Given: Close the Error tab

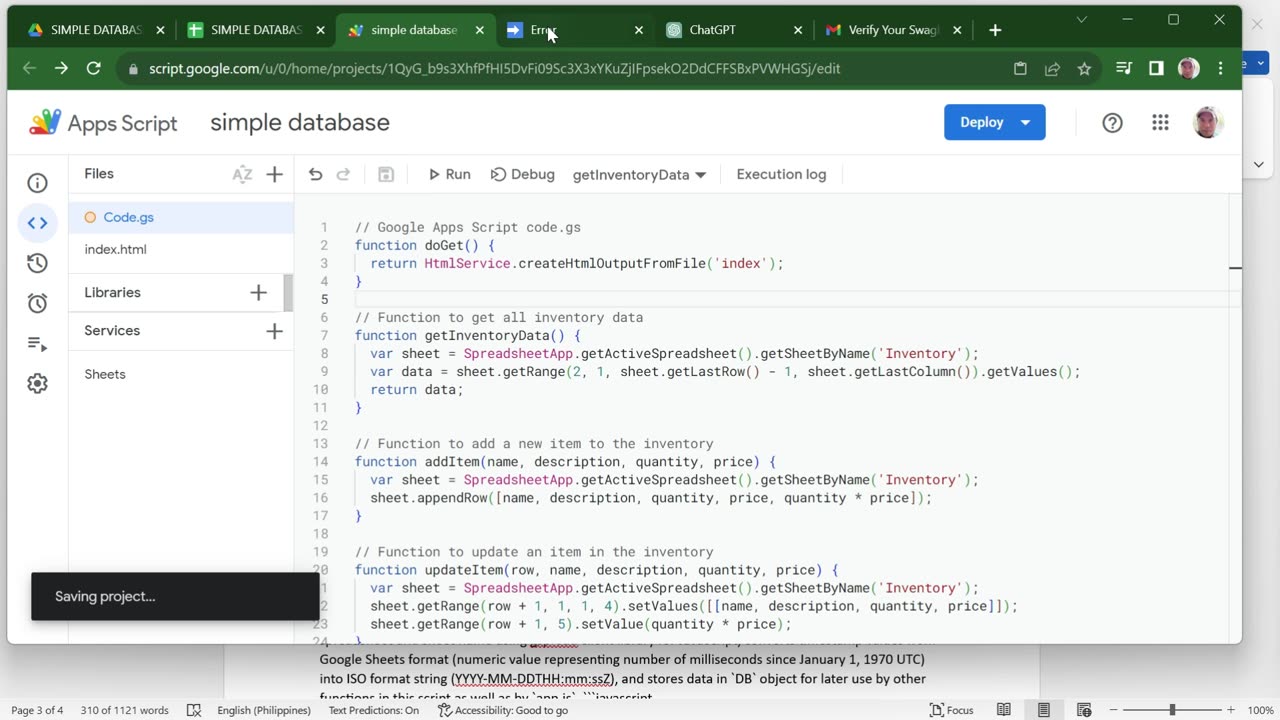Looking at the screenshot, I should (x=638, y=30).
